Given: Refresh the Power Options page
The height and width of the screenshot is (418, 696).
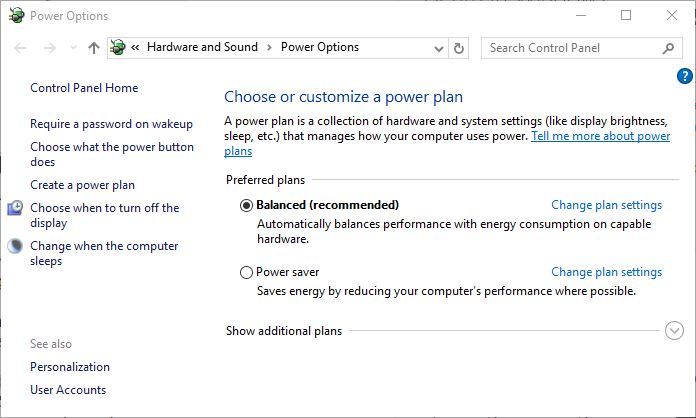Looking at the screenshot, I should click(x=459, y=48).
